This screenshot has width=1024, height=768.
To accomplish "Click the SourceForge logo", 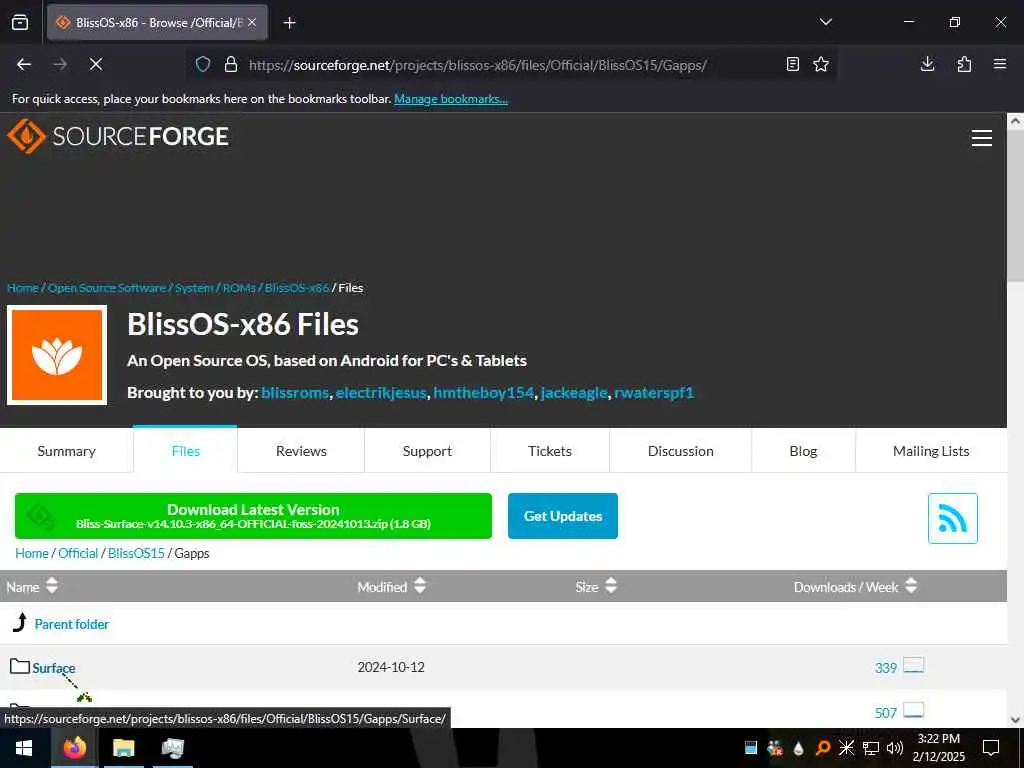I will click(x=118, y=136).
